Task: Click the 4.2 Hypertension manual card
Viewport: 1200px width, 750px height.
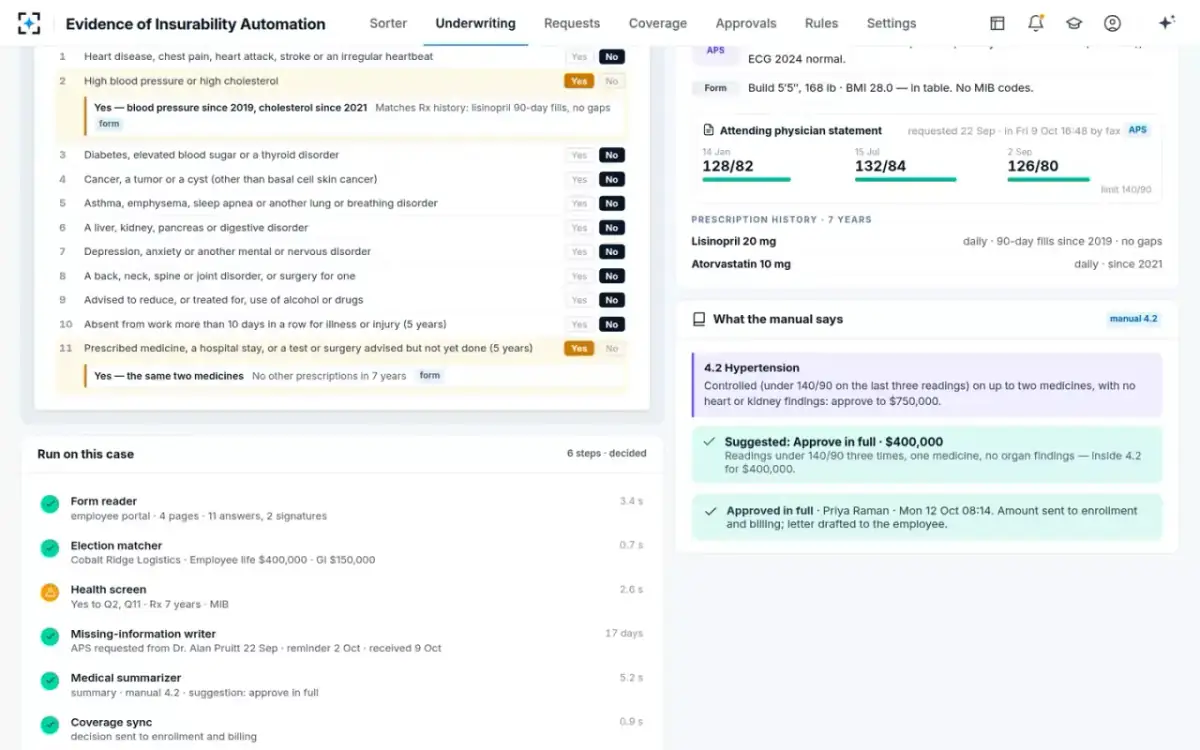Action: 927,384
